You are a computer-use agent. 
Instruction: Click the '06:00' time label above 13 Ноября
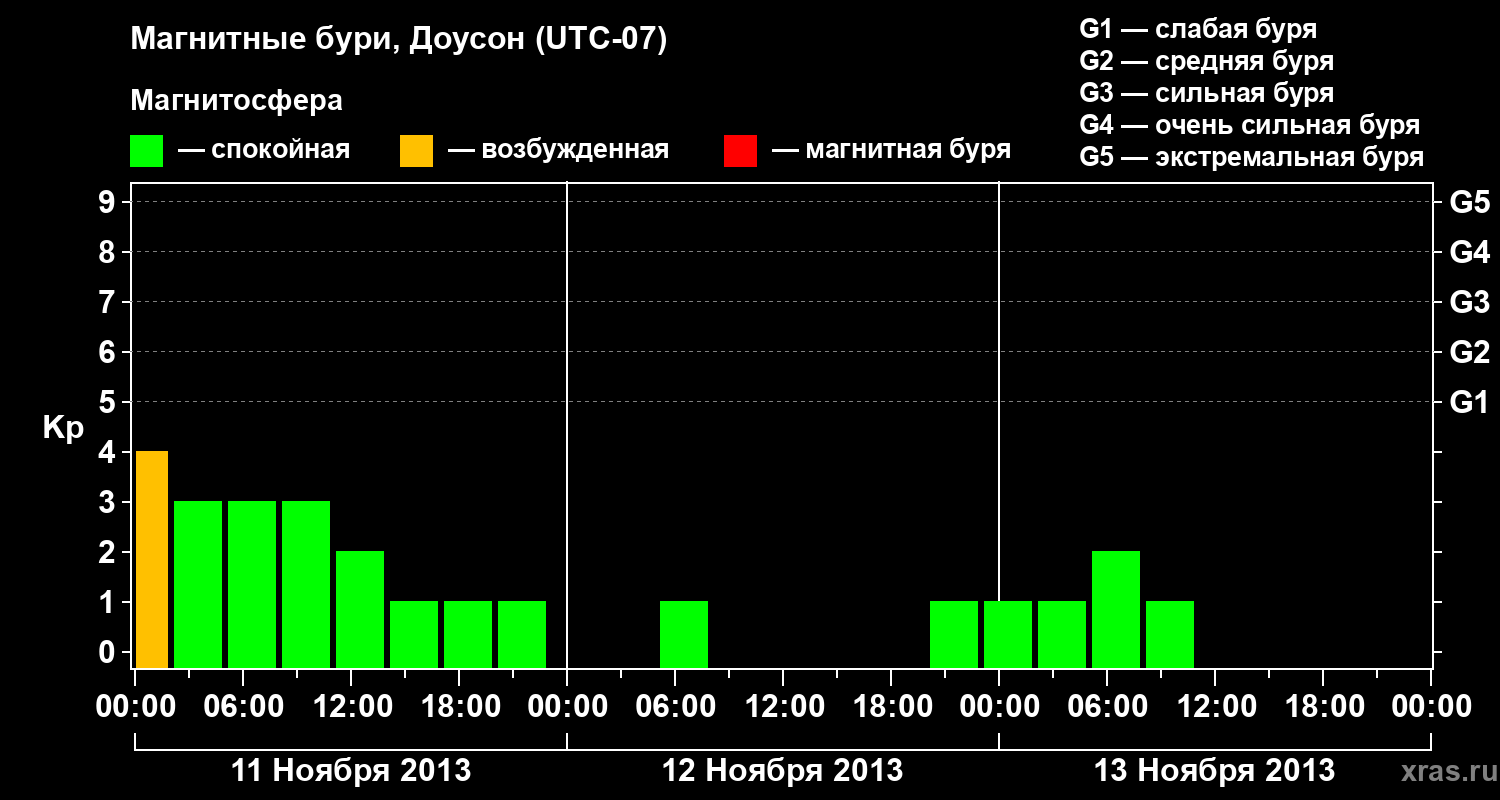(1107, 707)
